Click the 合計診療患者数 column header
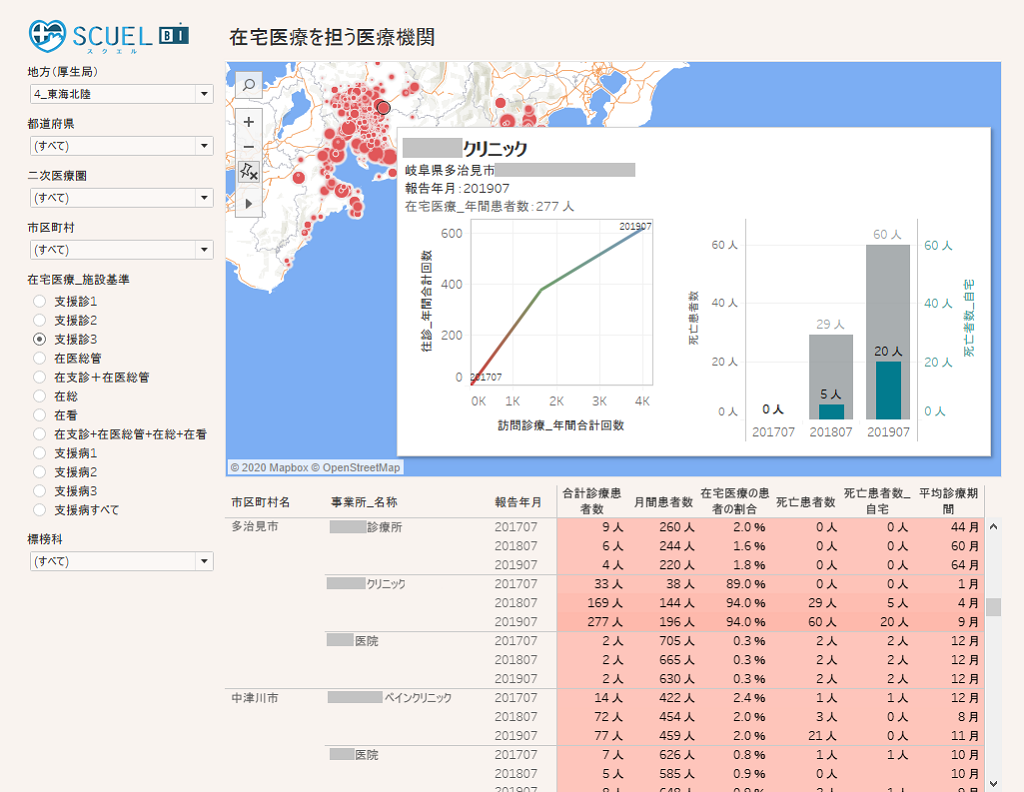 (591, 501)
